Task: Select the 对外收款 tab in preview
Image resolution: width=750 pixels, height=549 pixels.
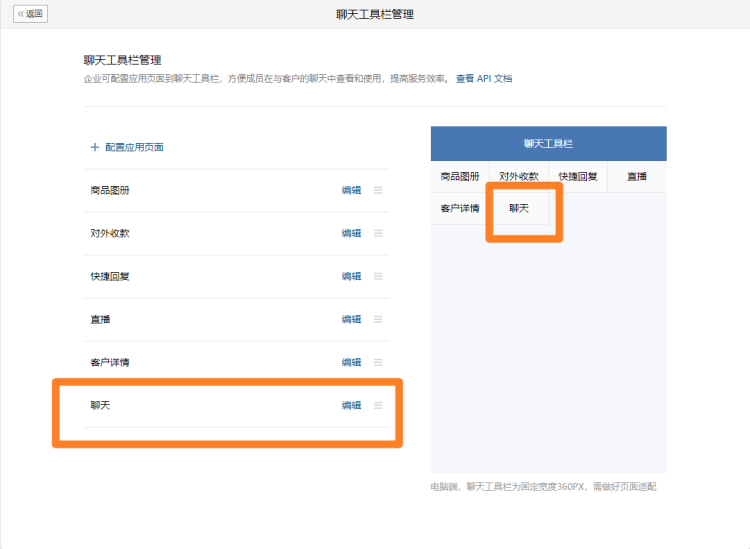Action: click(x=519, y=176)
